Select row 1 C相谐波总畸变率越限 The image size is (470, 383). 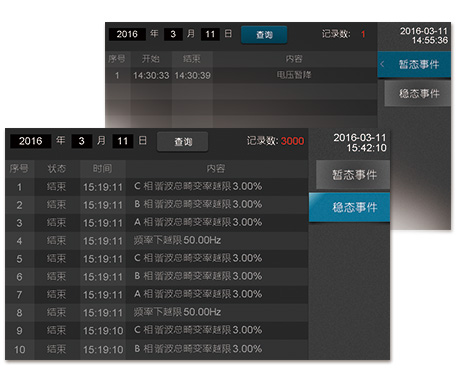pyautogui.click(x=156, y=187)
